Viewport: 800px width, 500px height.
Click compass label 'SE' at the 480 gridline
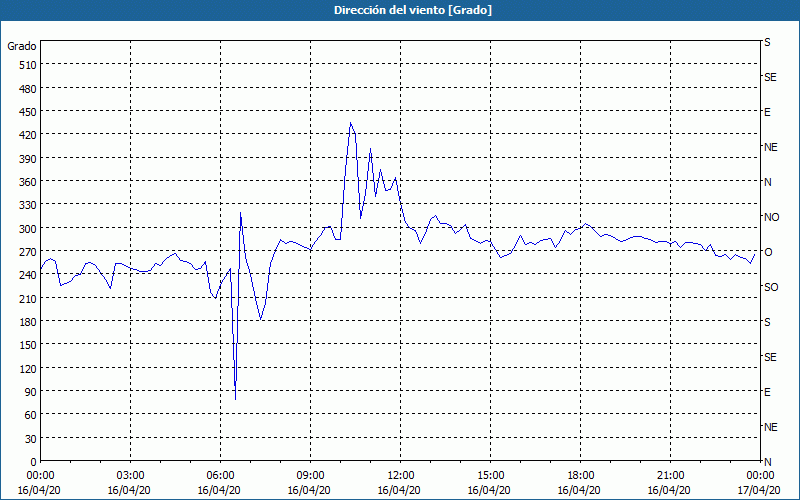click(x=770, y=77)
